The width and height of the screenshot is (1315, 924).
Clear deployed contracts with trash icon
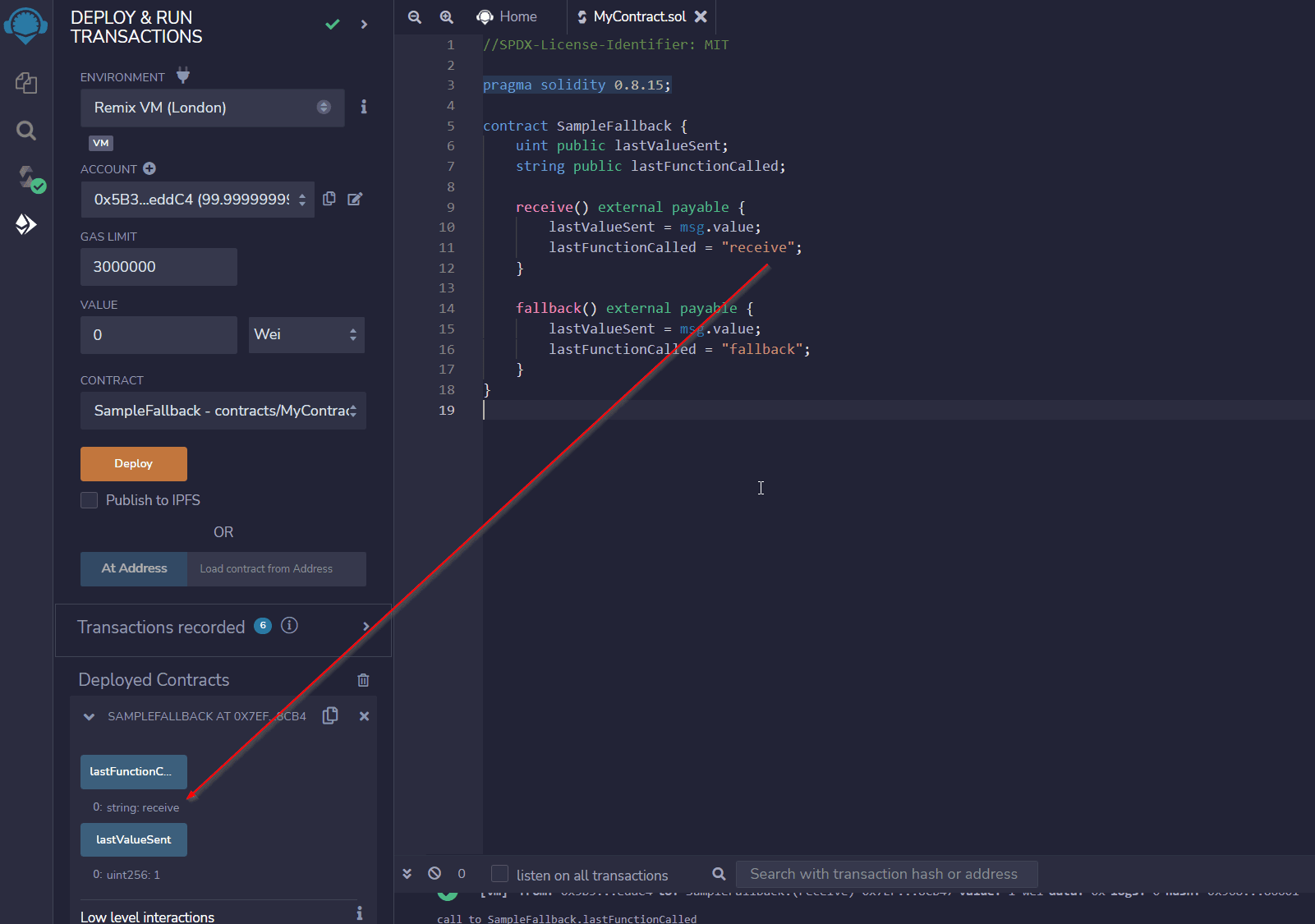363,680
